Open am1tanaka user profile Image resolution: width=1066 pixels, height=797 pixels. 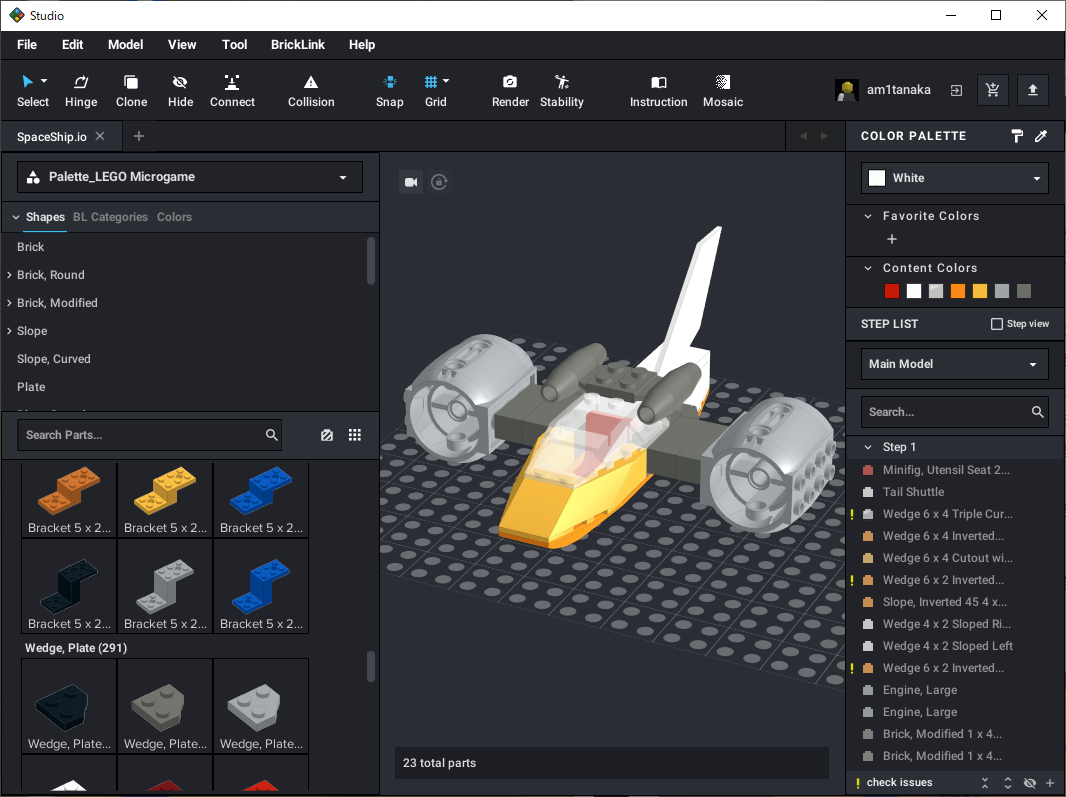[882, 90]
